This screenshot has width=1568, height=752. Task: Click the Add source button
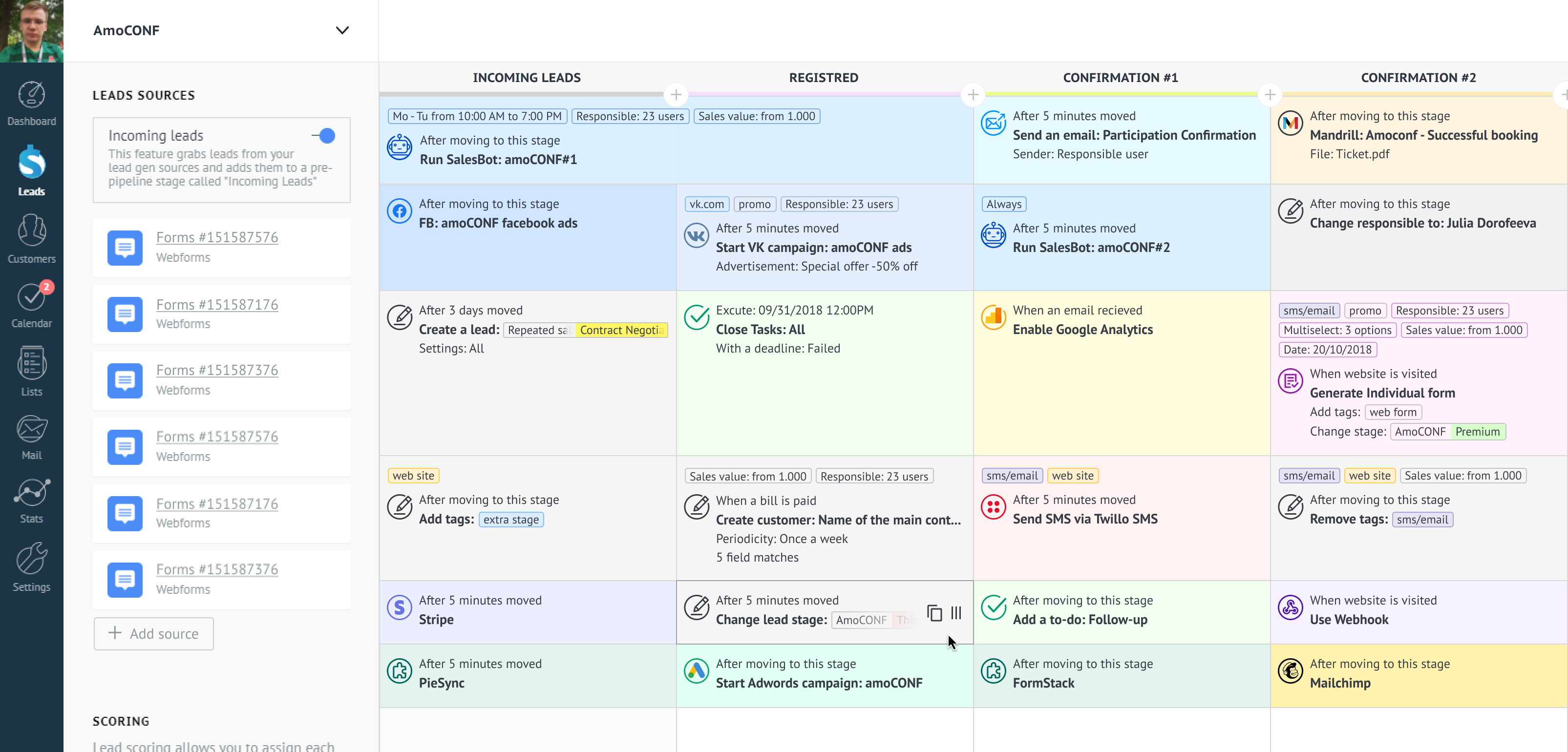click(x=153, y=633)
